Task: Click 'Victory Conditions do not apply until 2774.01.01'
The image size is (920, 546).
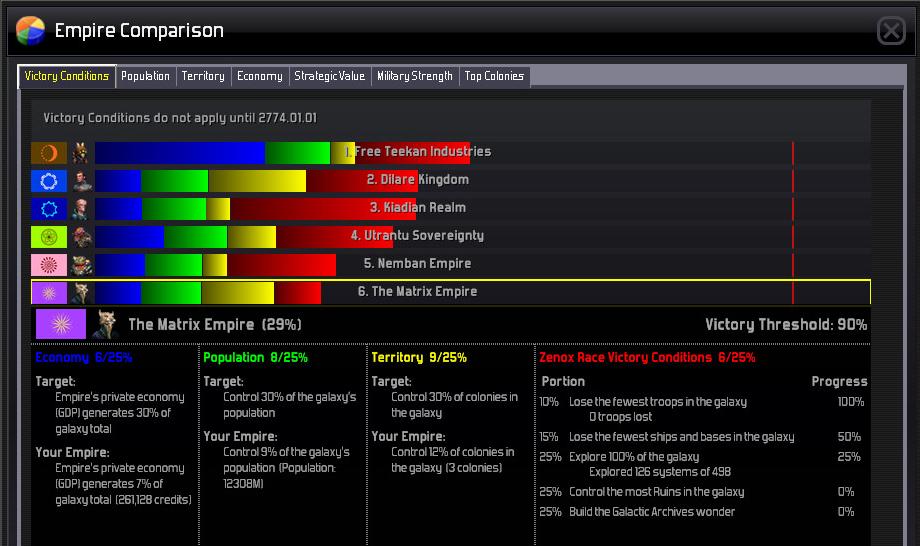Action: point(180,118)
